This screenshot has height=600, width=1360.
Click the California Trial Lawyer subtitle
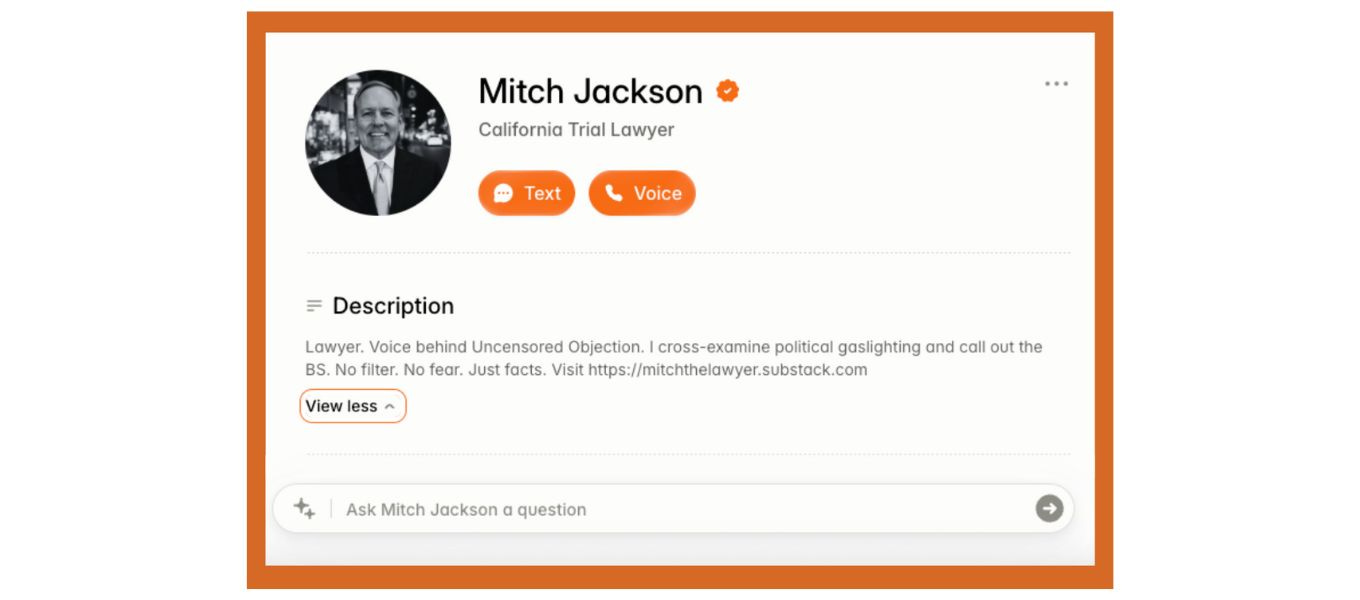pos(577,130)
